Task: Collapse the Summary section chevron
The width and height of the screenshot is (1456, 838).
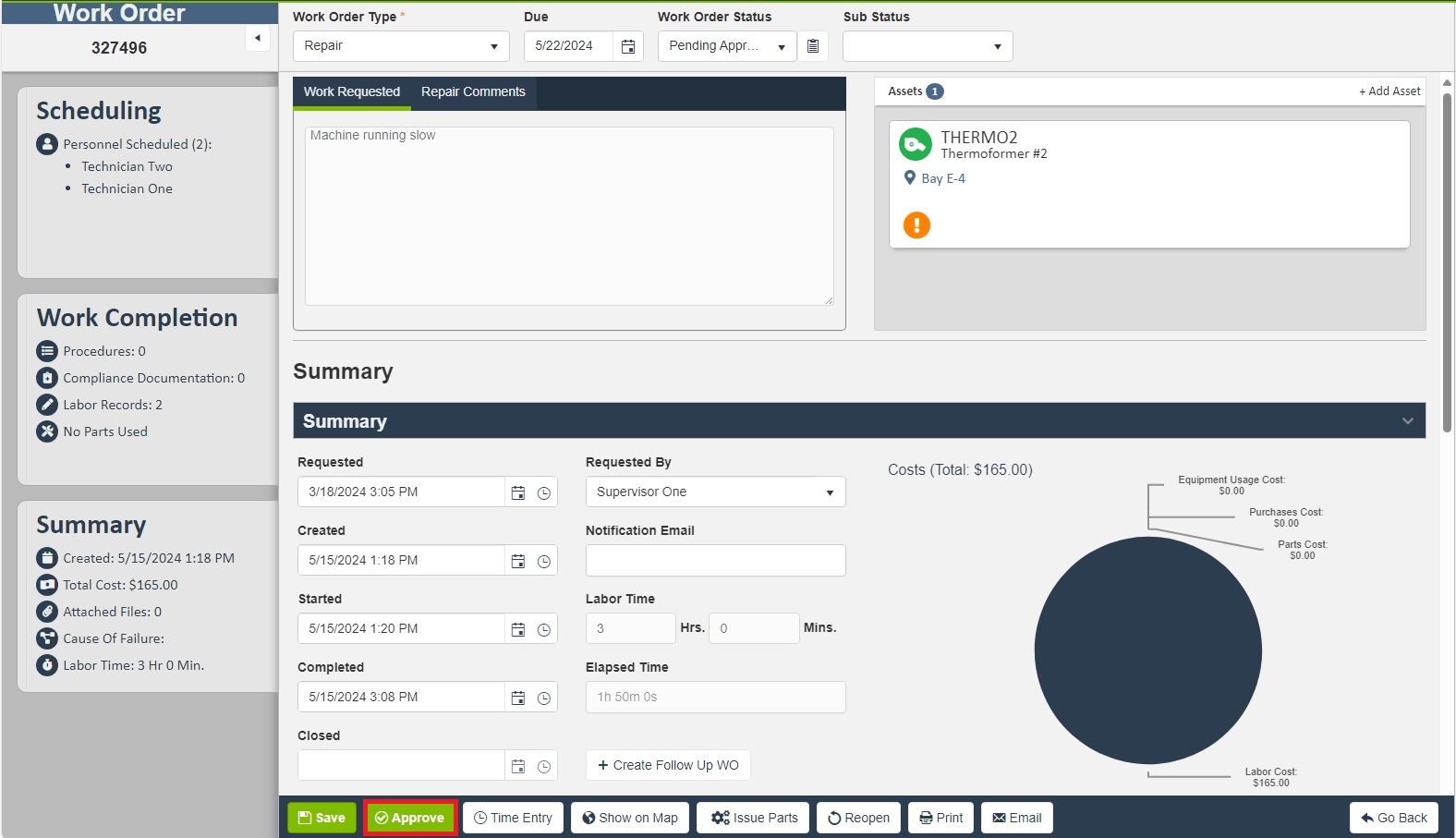Action: (1407, 421)
